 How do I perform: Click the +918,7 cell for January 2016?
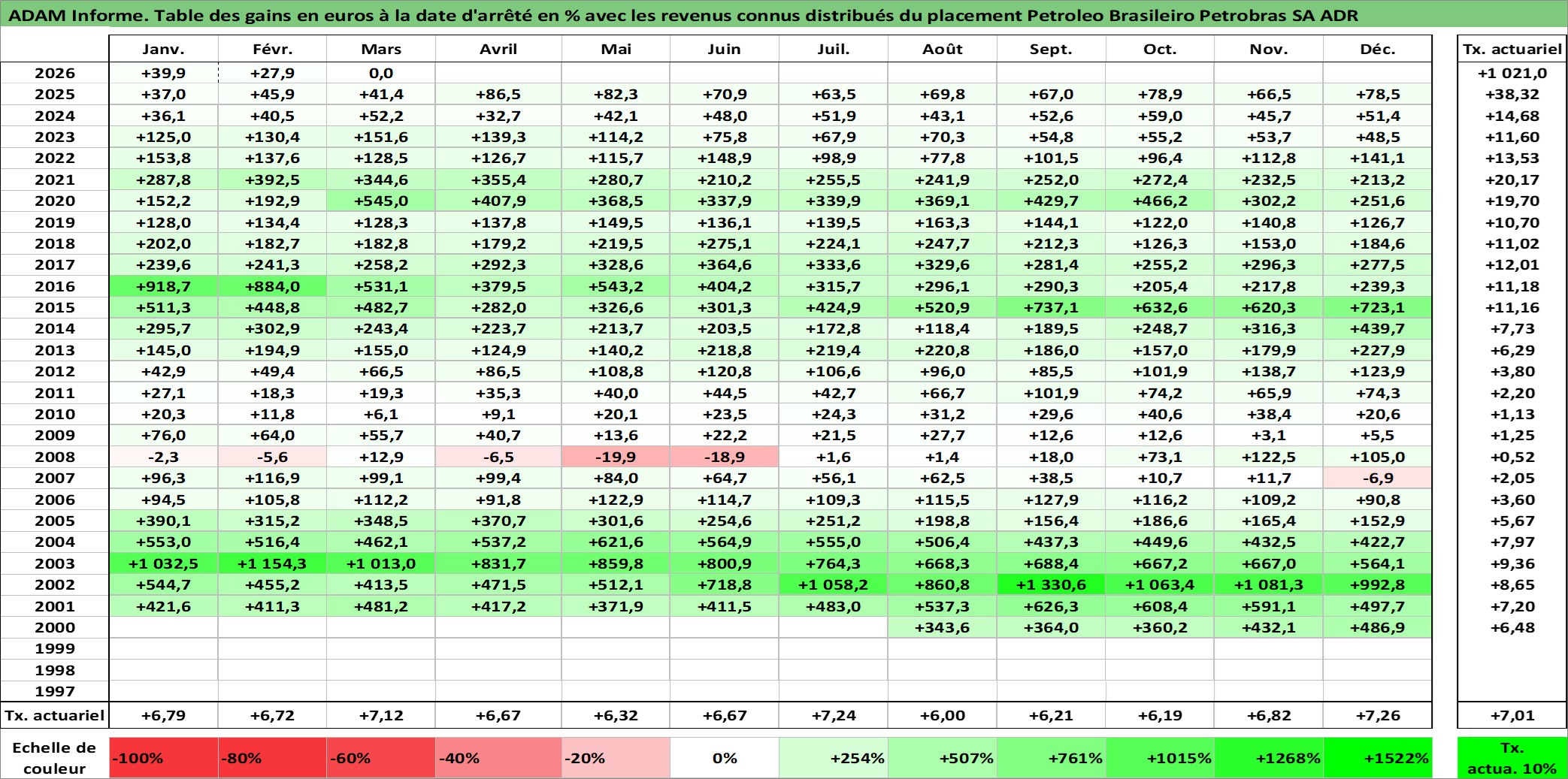point(164,286)
